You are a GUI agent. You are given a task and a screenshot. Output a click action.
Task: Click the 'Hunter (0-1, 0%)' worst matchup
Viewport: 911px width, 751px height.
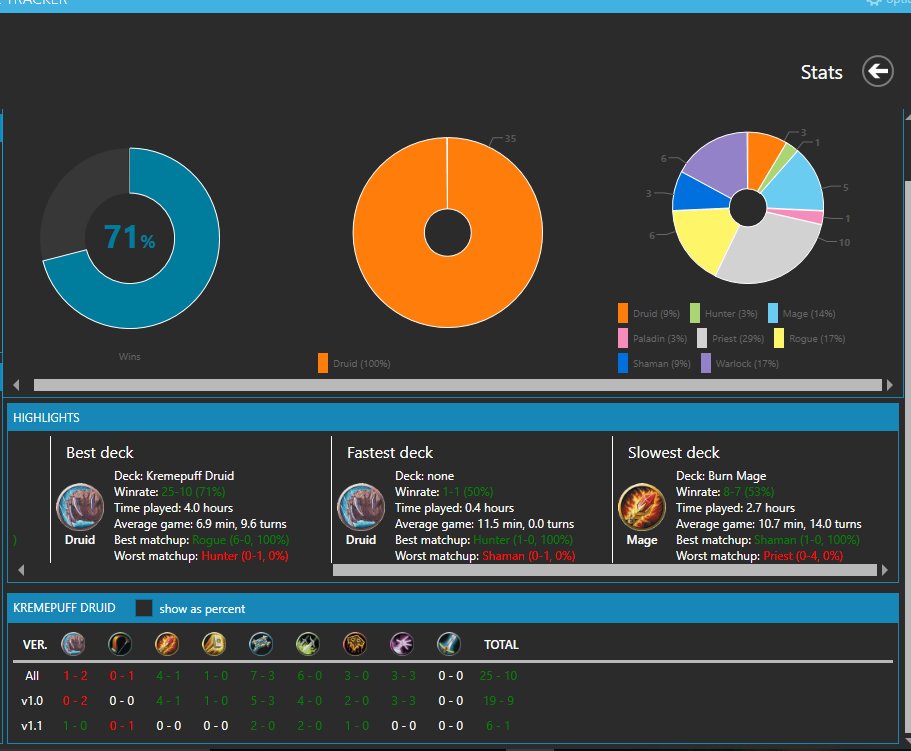(x=245, y=556)
